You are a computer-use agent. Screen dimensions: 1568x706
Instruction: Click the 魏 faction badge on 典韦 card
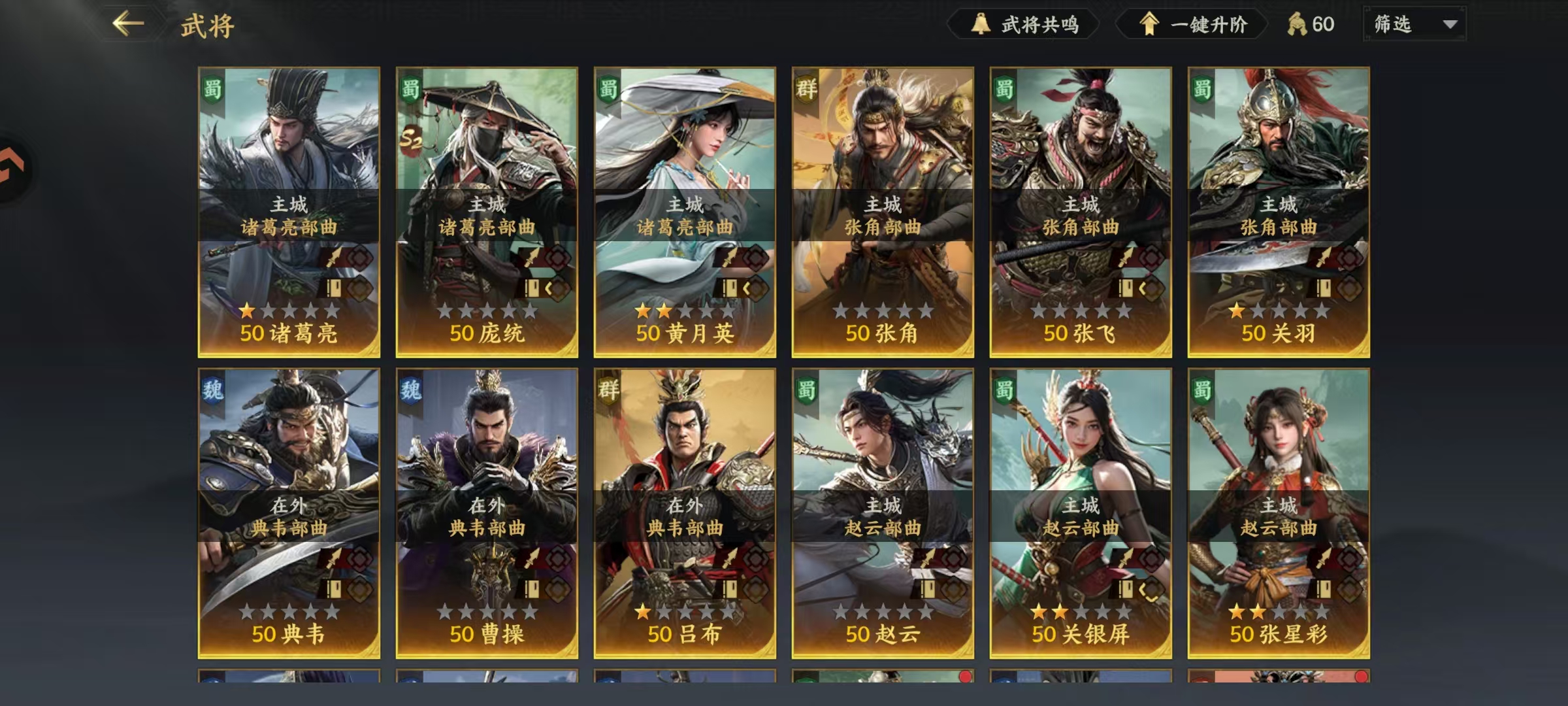(212, 390)
